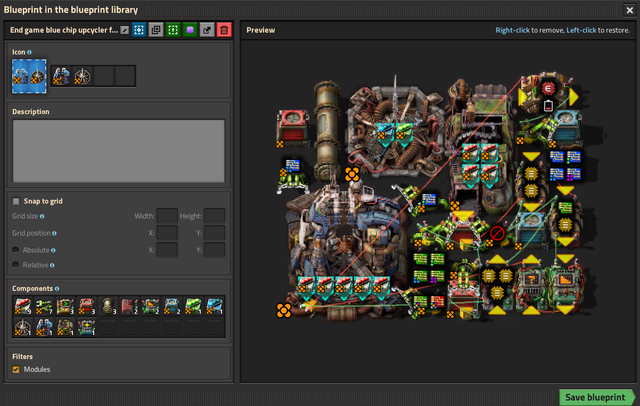The width and height of the screenshot is (640, 406).
Task: Select second icon slot with spired building
Action: 82,76
